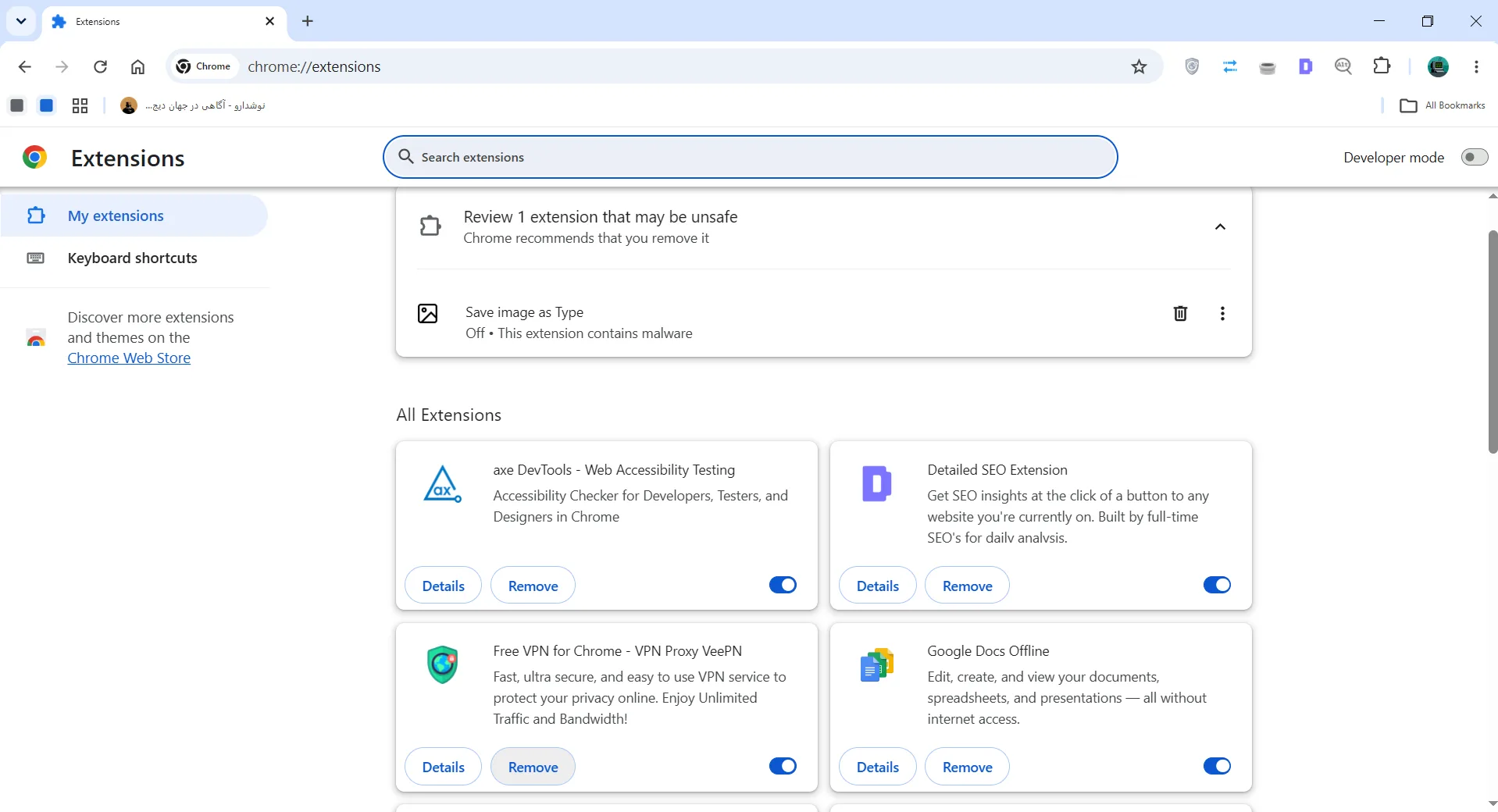1498x812 pixels.
Task: Open the All Bookmarks folder
Action: [1443, 105]
